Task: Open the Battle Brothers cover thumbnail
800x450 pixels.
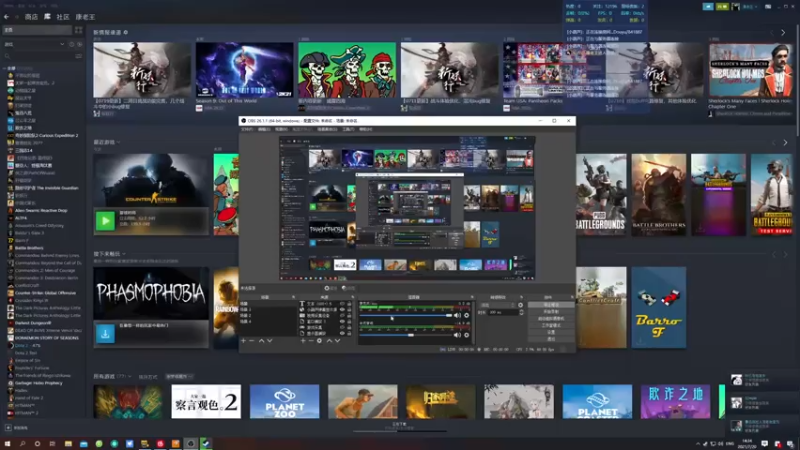Action: point(659,194)
